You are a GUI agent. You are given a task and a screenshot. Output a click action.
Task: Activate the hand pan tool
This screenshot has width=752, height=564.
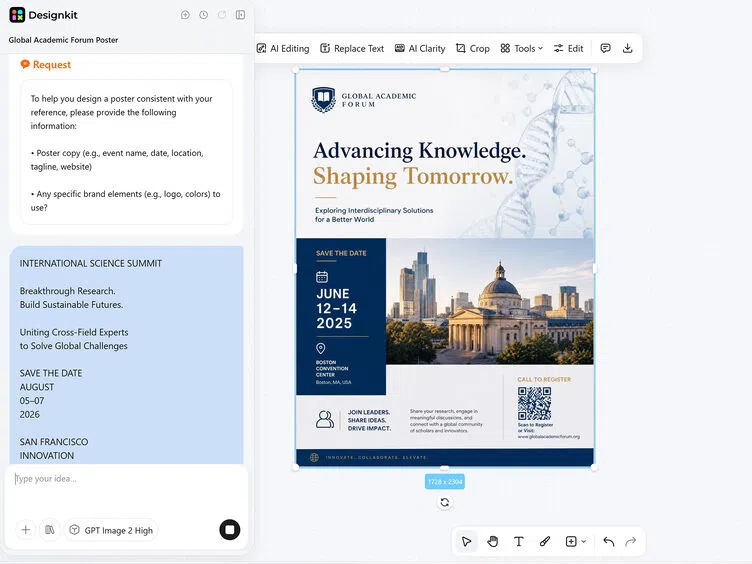coord(493,541)
